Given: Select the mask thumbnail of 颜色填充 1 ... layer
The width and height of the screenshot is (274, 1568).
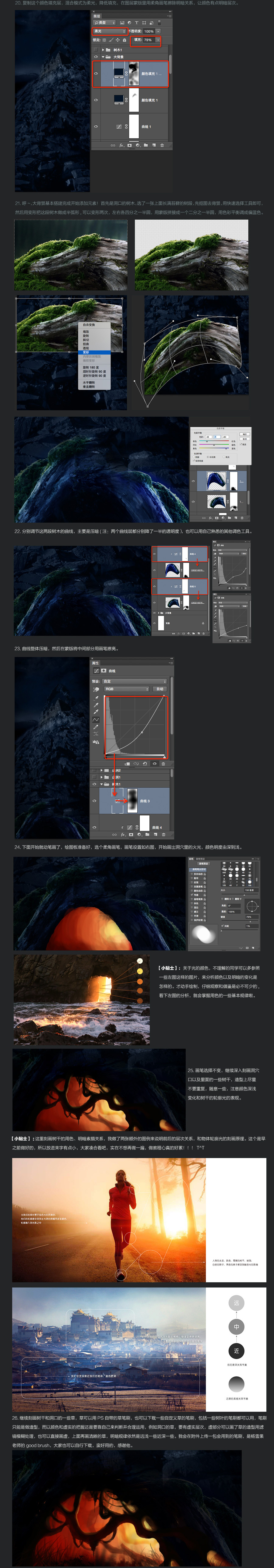Looking at the screenshot, I should click(134, 74).
